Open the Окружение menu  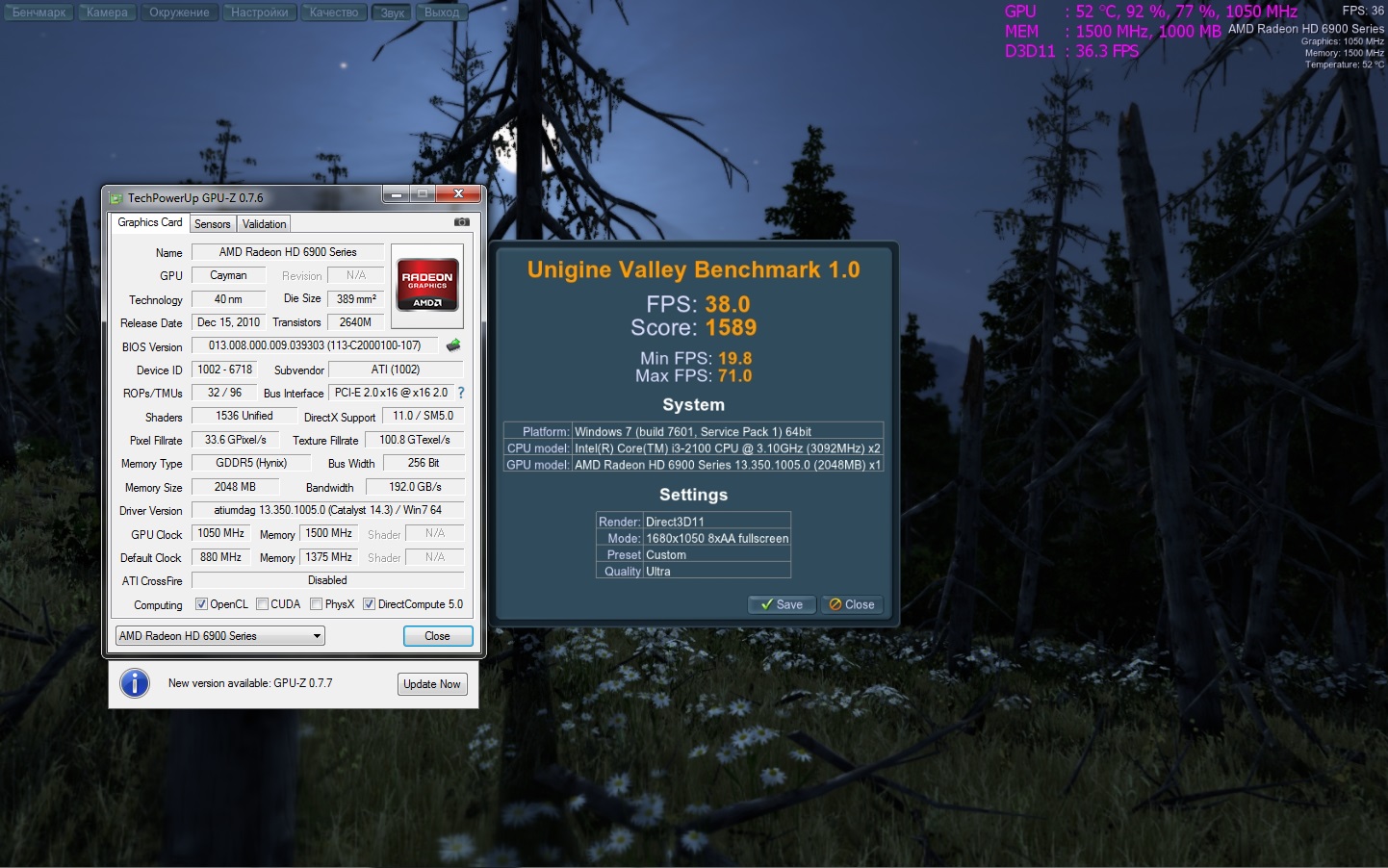point(179,13)
